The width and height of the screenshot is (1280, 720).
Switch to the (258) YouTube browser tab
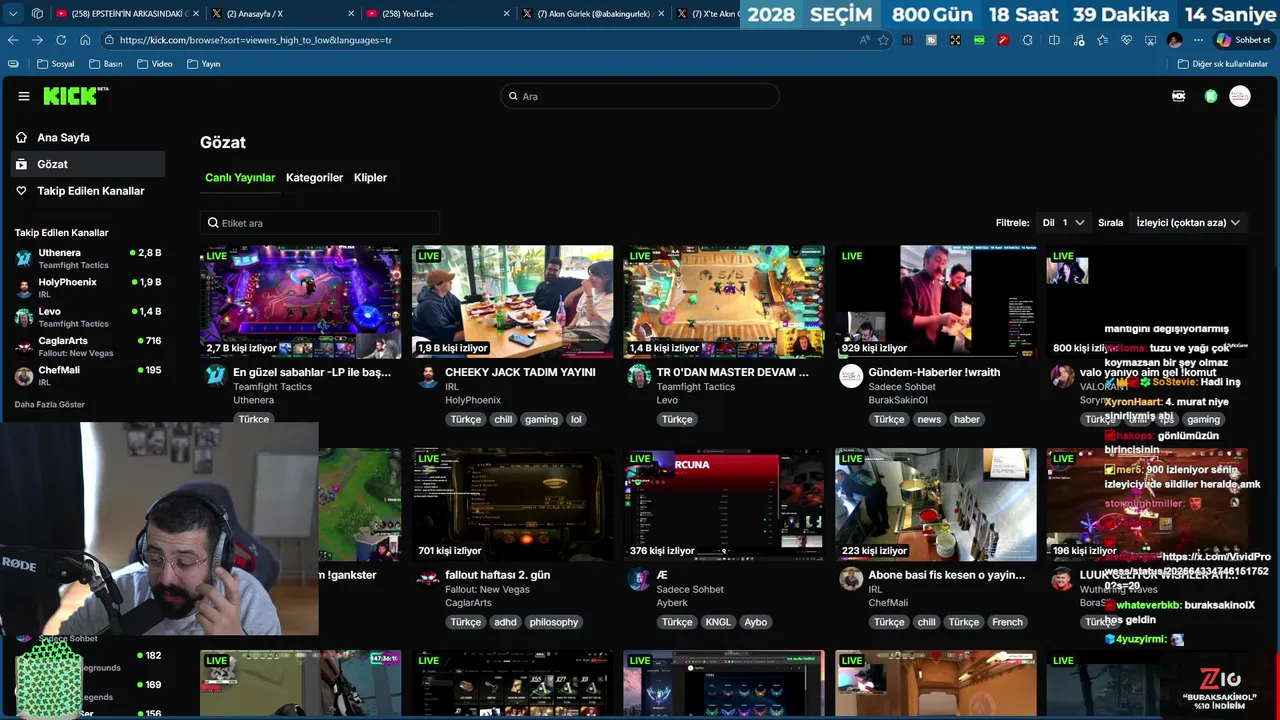436,14
